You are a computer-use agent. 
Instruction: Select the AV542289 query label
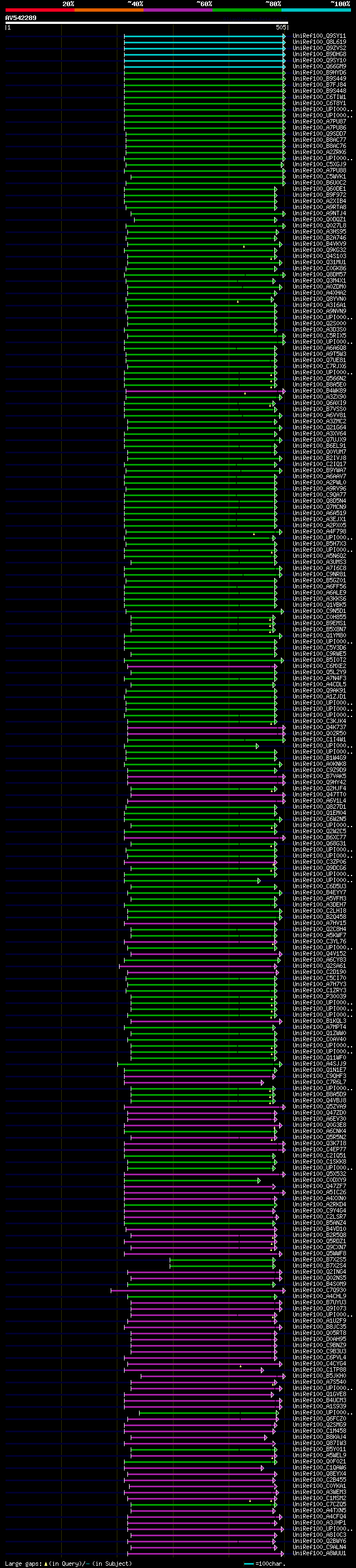tap(21, 18)
